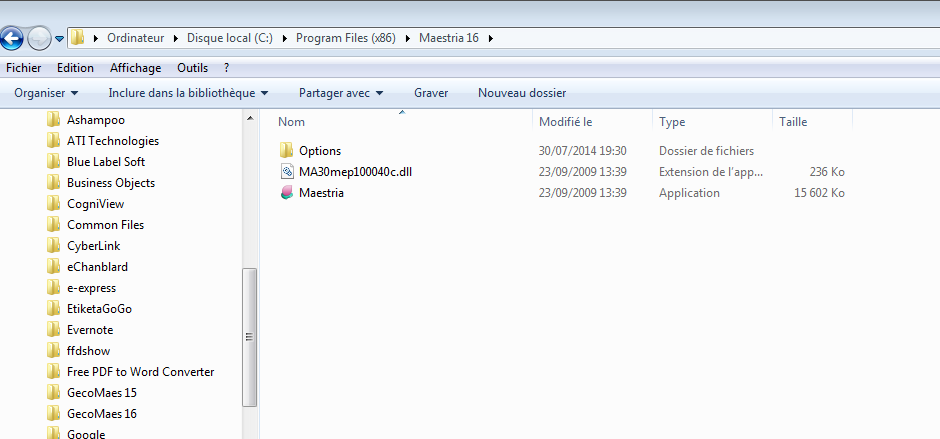Select the Maestria application icon
Image resolution: width=940 pixels, height=439 pixels.
tap(287, 193)
